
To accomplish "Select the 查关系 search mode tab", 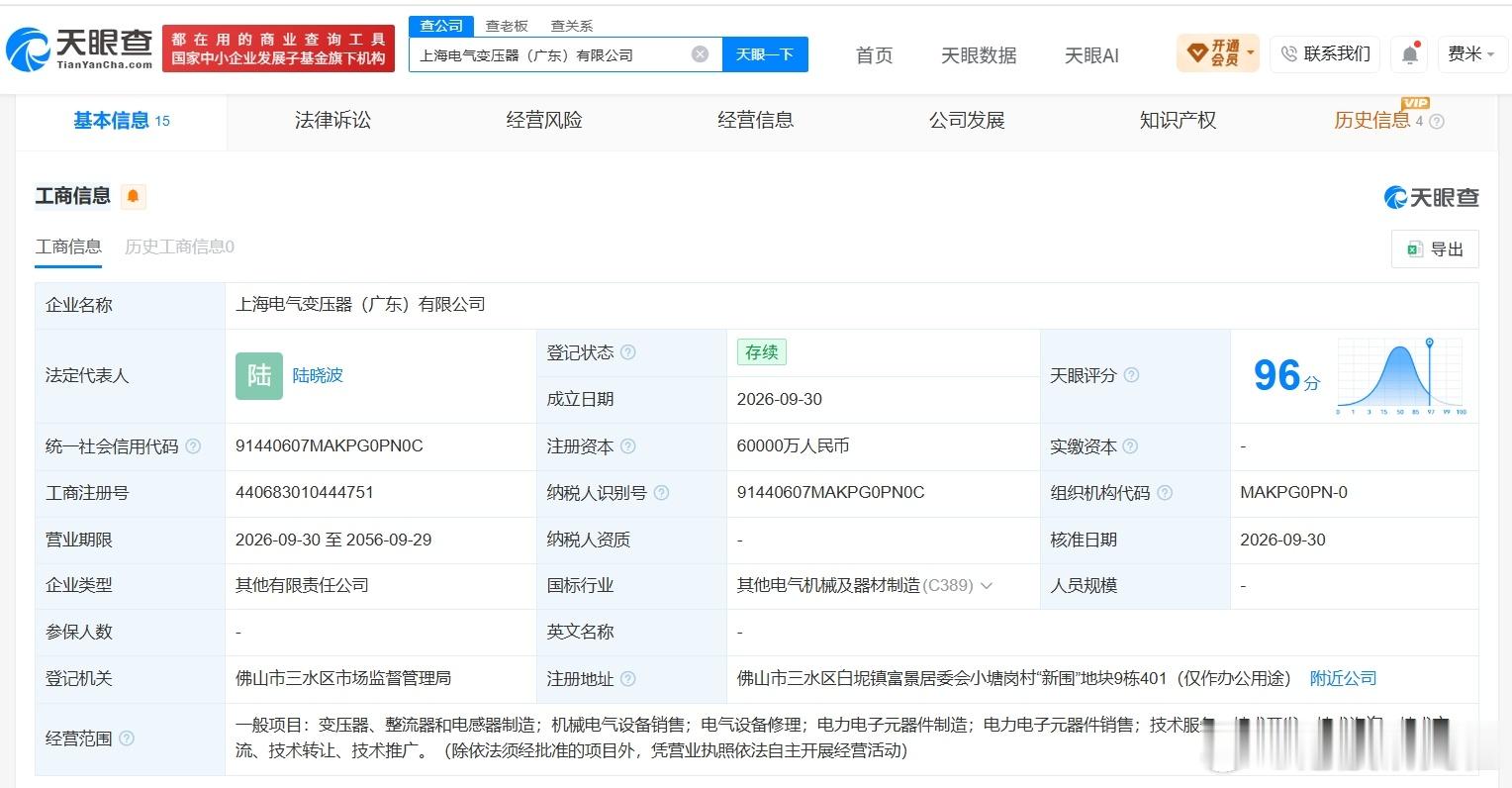I will click(572, 26).
